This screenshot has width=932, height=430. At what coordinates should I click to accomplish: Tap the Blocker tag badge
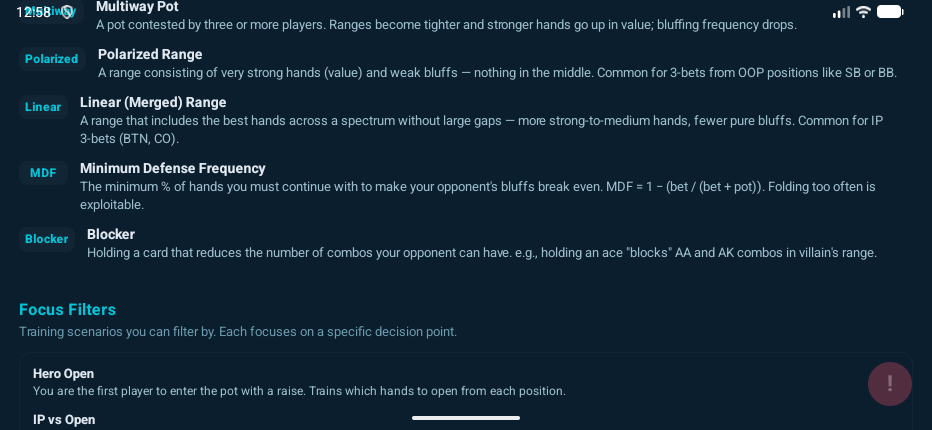47,239
